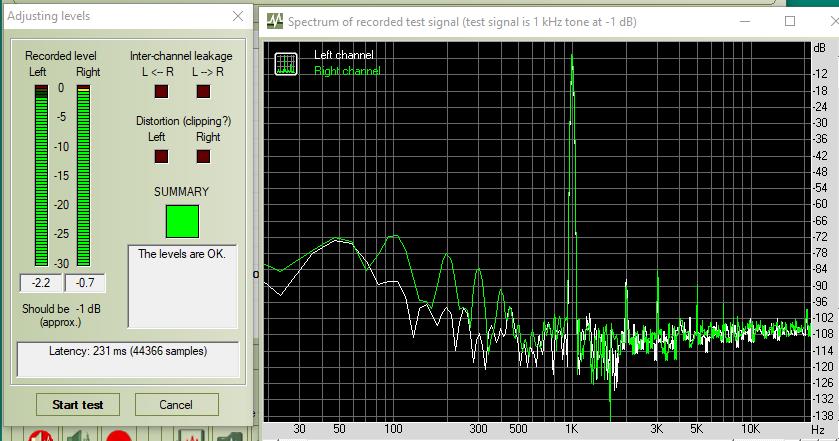This screenshot has width=839, height=441.
Task: Click the L --> R leakage indicator
Action: 203,92
